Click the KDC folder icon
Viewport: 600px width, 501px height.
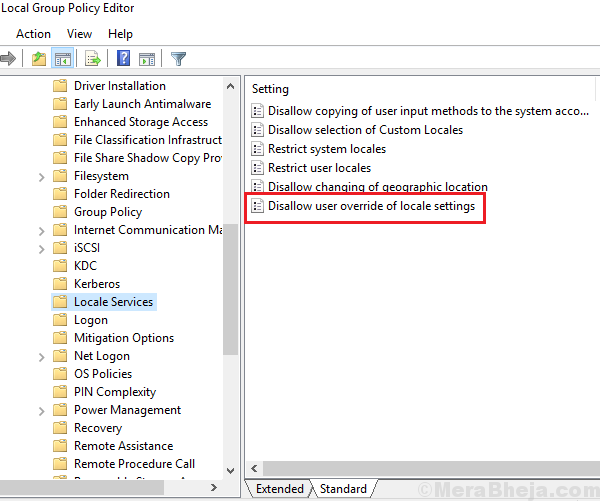(x=60, y=266)
